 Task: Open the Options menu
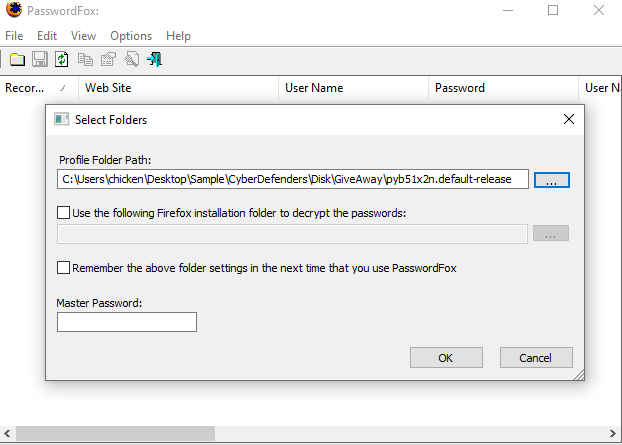tap(131, 36)
